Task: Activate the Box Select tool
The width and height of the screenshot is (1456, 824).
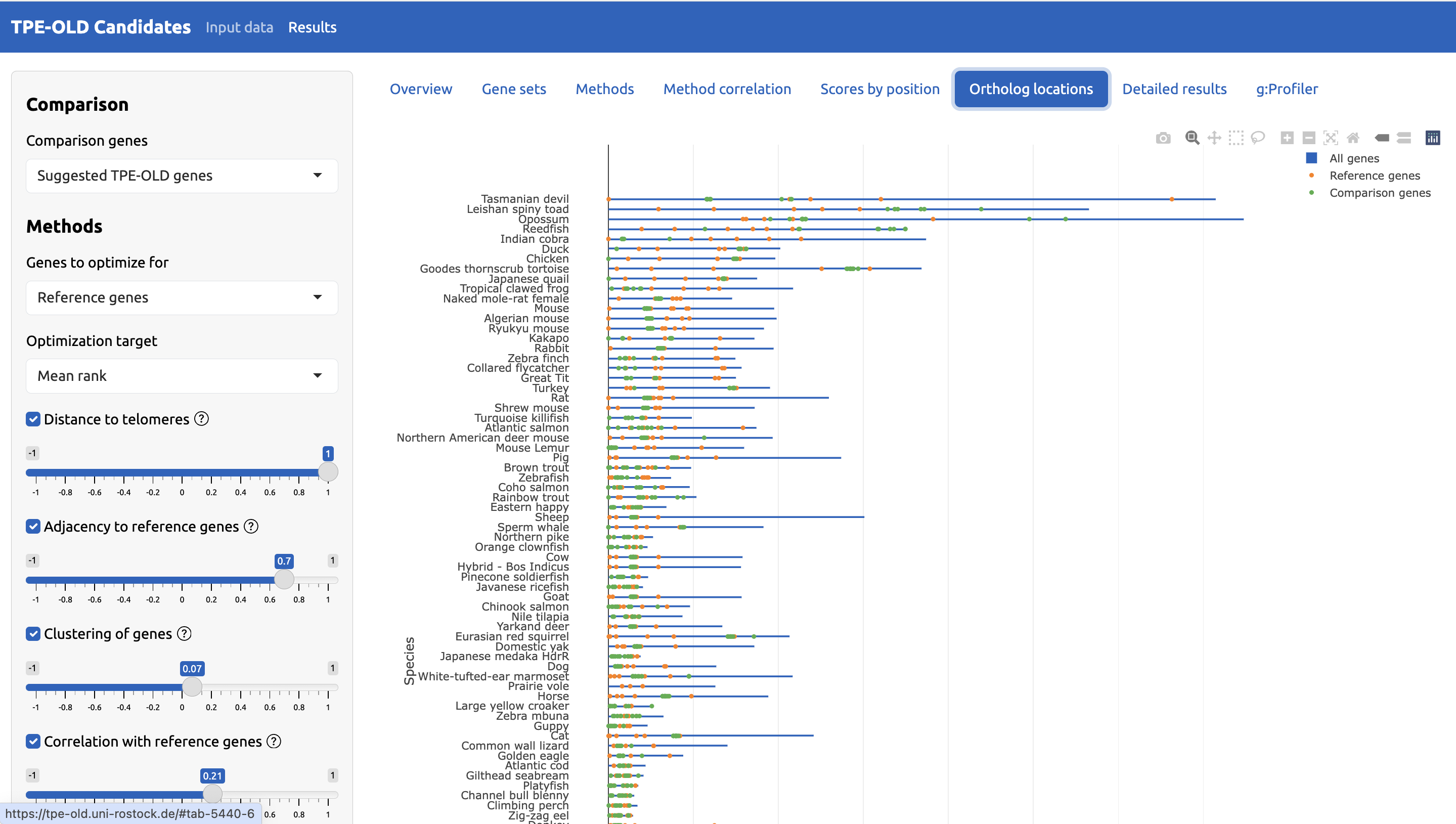Action: point(1236,138)
